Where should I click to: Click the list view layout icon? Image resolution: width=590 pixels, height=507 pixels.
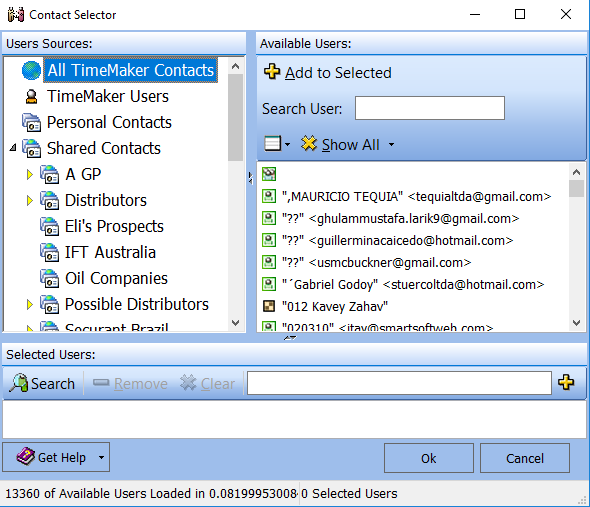272,144
